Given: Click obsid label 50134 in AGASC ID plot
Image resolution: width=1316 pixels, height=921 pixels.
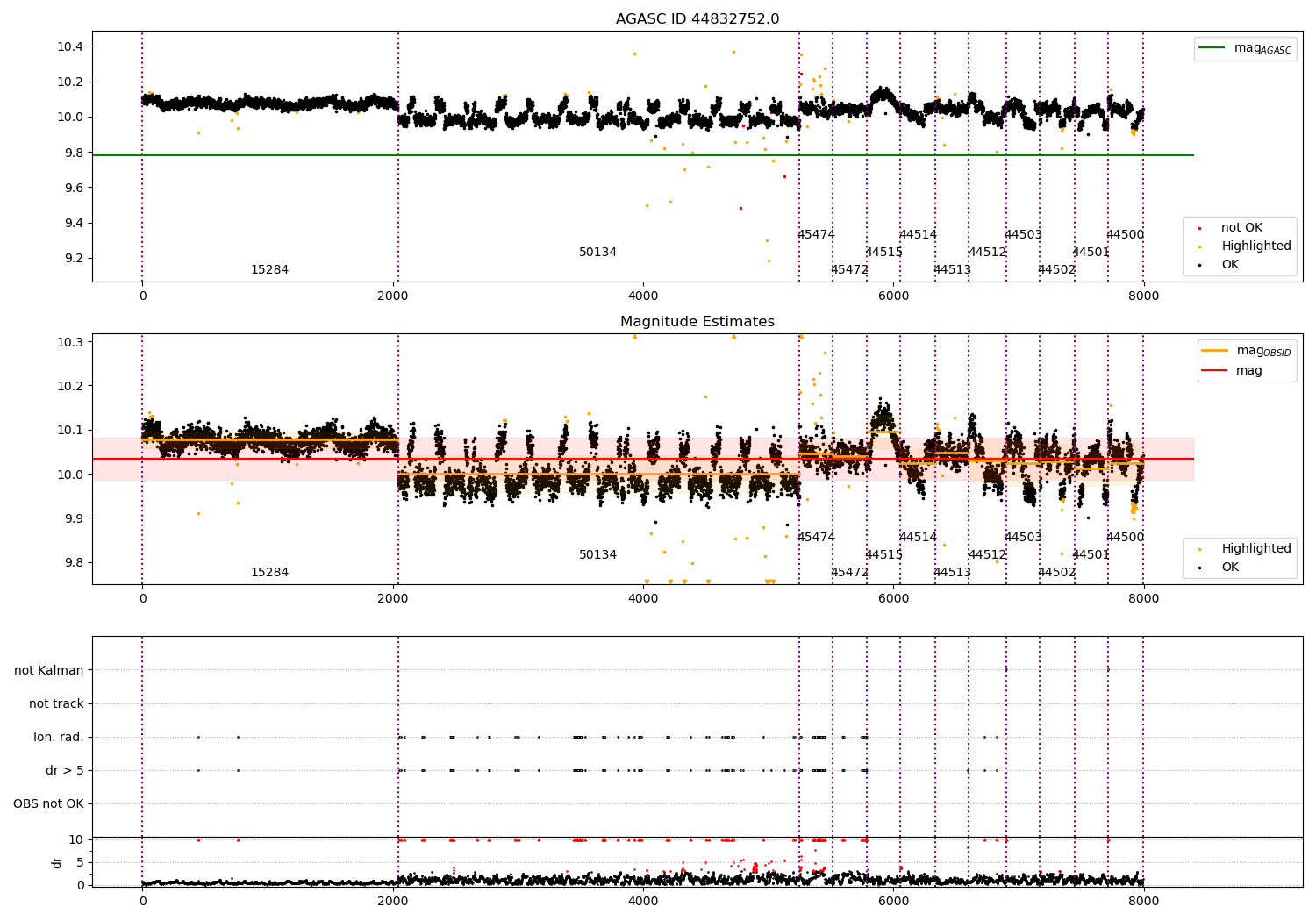Looking at the screenshot, I should 597,253.
